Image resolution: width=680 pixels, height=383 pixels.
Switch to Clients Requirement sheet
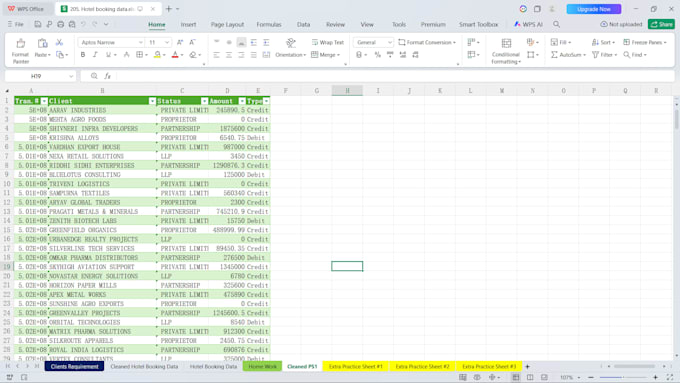[75, 367]
